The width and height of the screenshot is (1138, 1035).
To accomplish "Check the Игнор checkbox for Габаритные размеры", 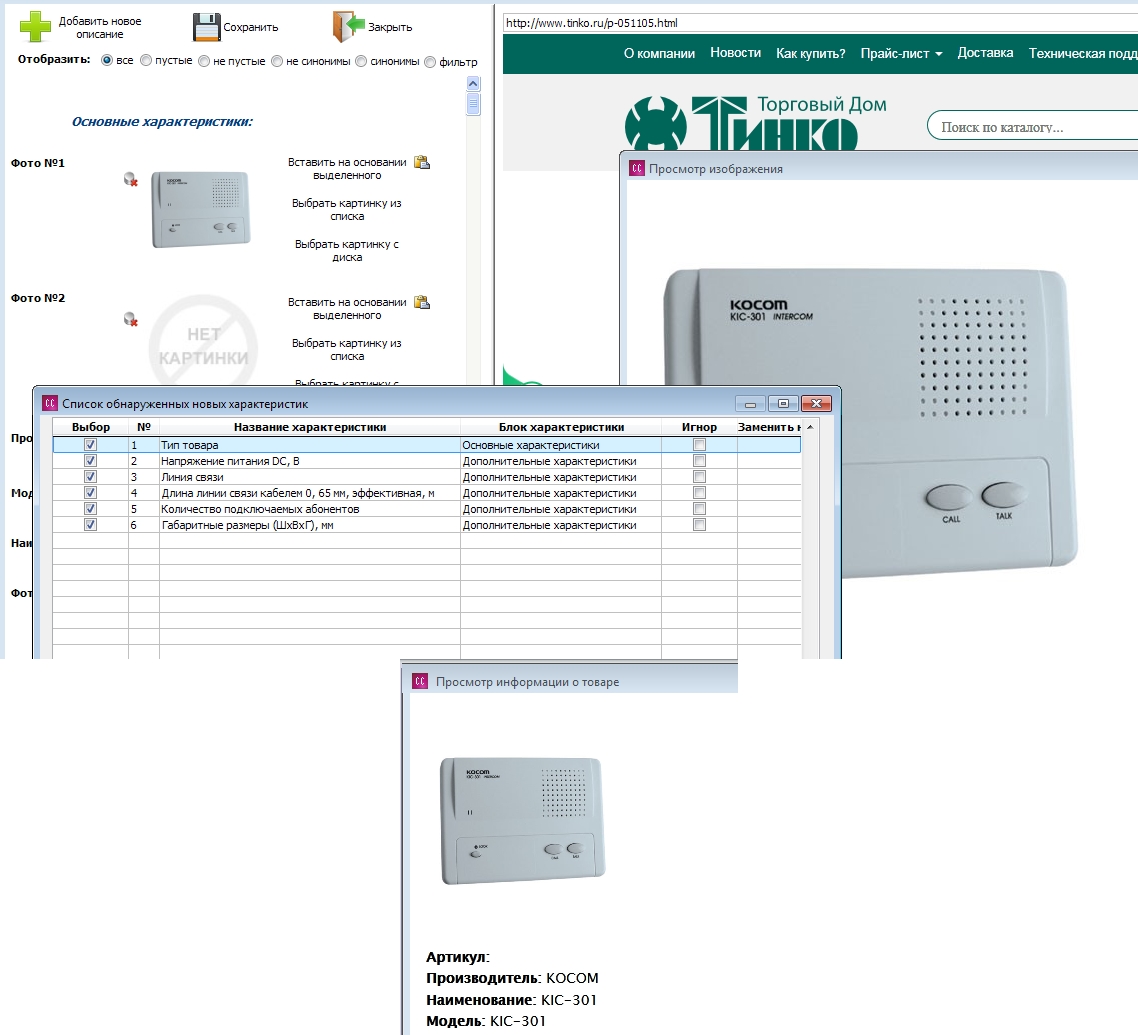I will [699, 525].
